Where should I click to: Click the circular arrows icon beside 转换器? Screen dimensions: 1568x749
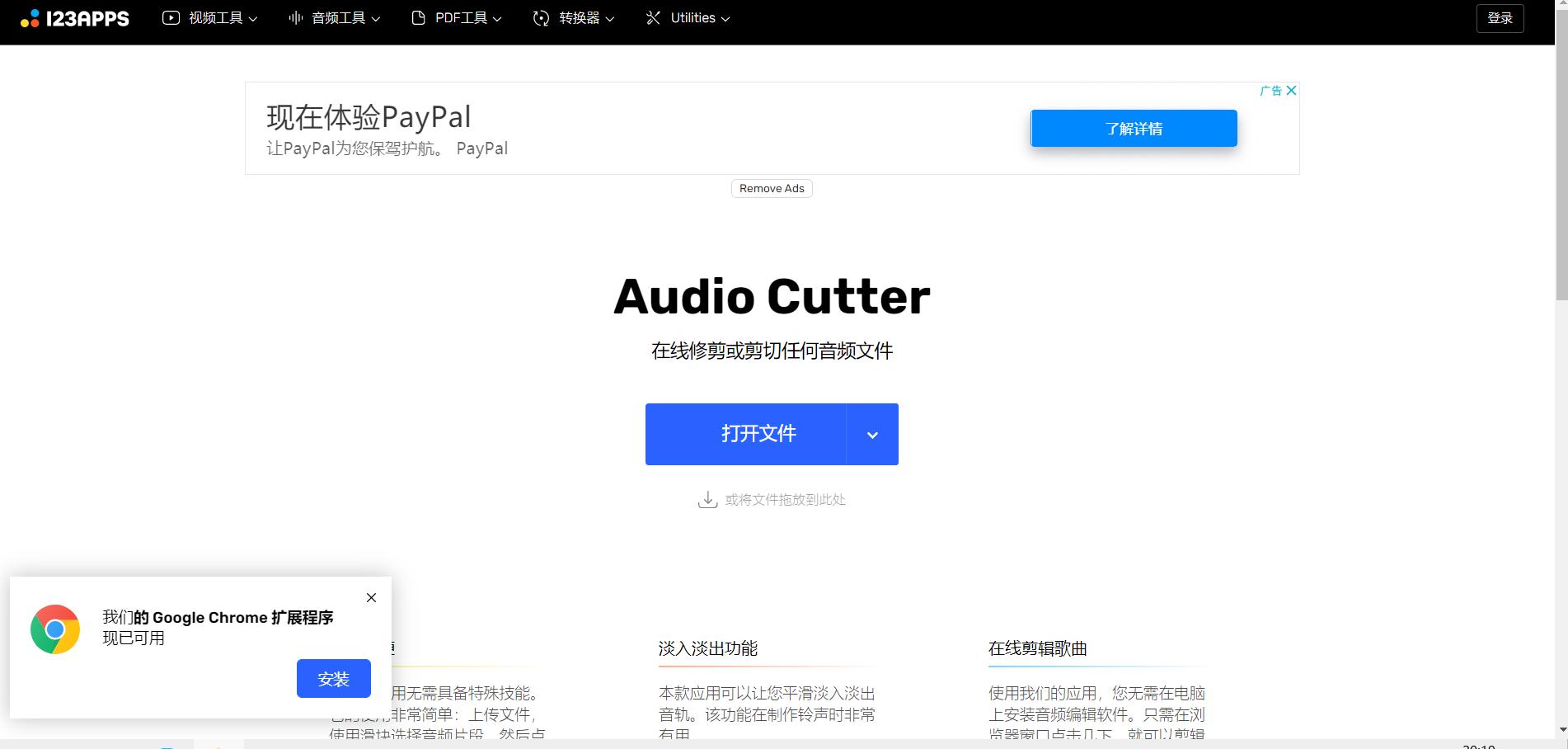tap(540, 17)
